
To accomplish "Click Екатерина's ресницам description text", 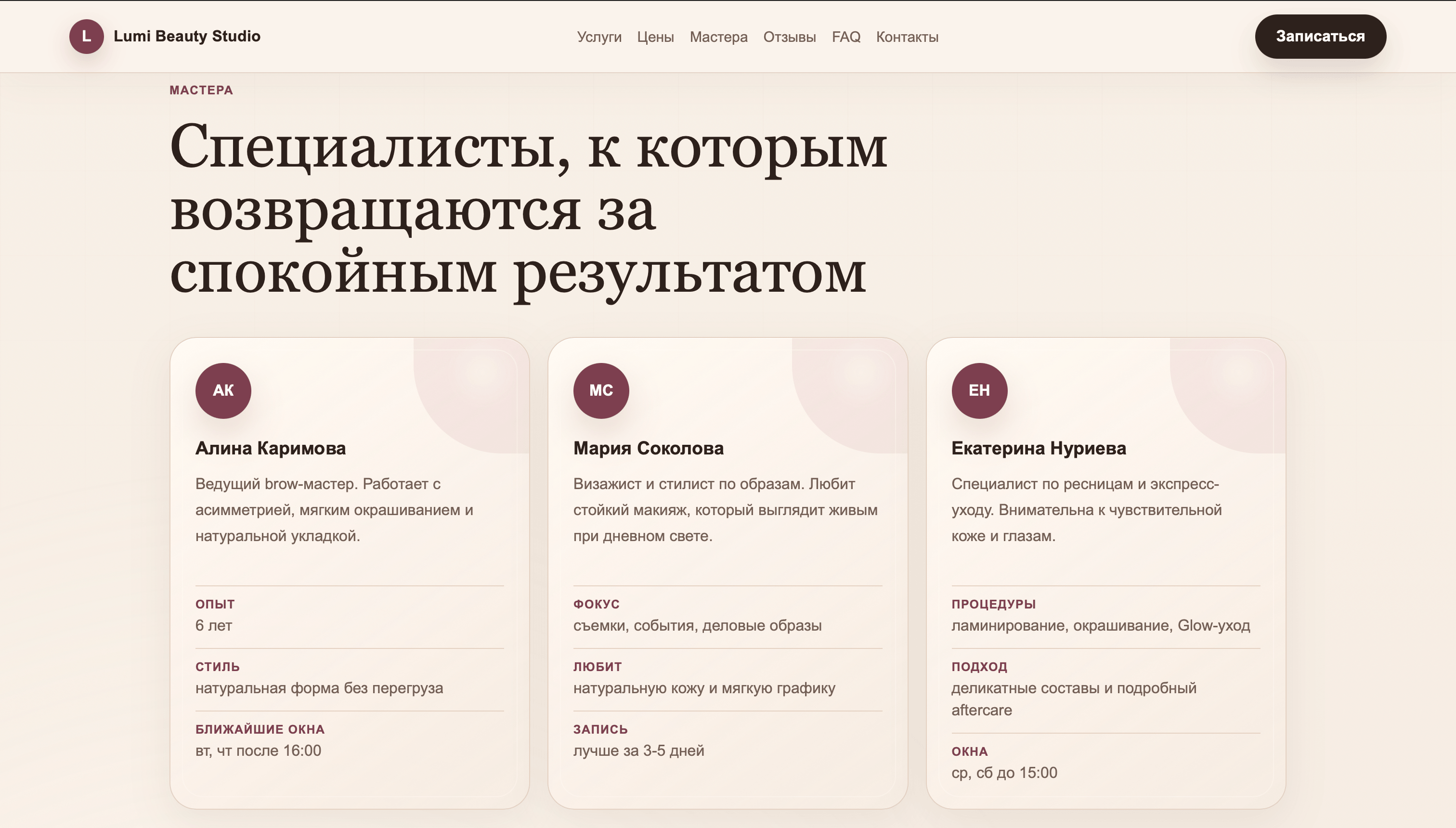I will [x=1086, y=509].
